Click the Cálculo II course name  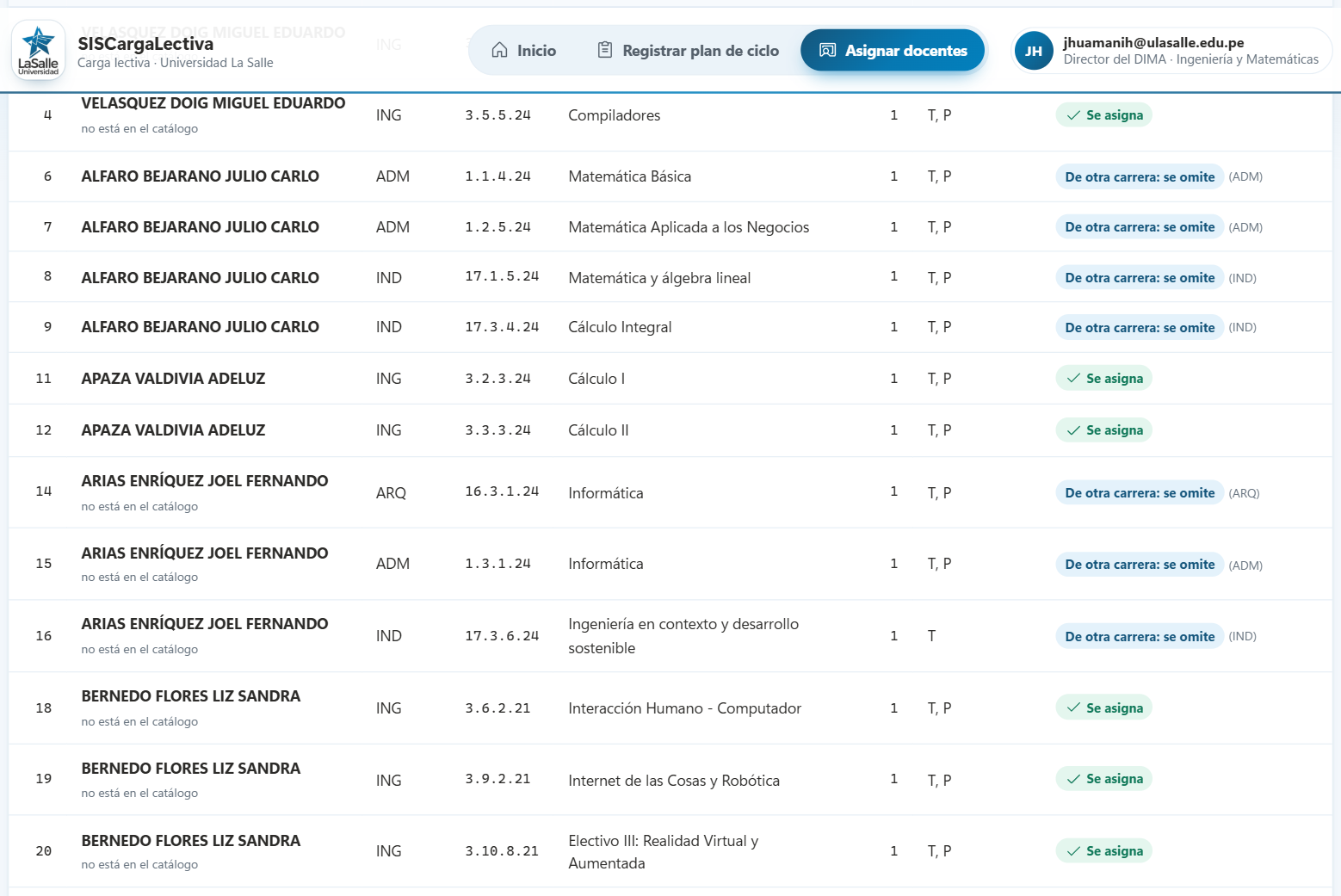[x=598, y=430]
